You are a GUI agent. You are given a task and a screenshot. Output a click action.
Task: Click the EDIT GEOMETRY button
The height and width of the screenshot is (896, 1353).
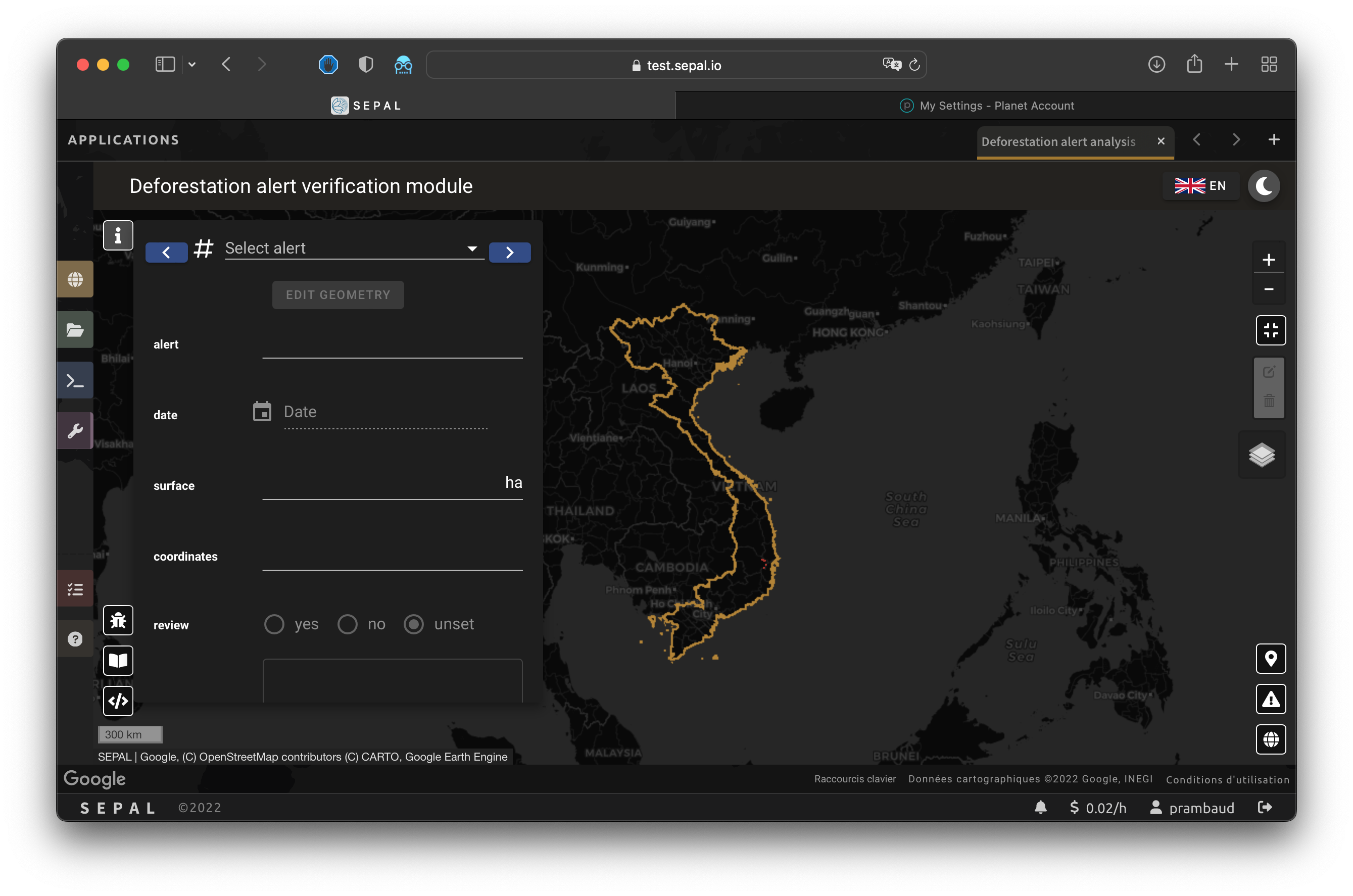[338, 295]
